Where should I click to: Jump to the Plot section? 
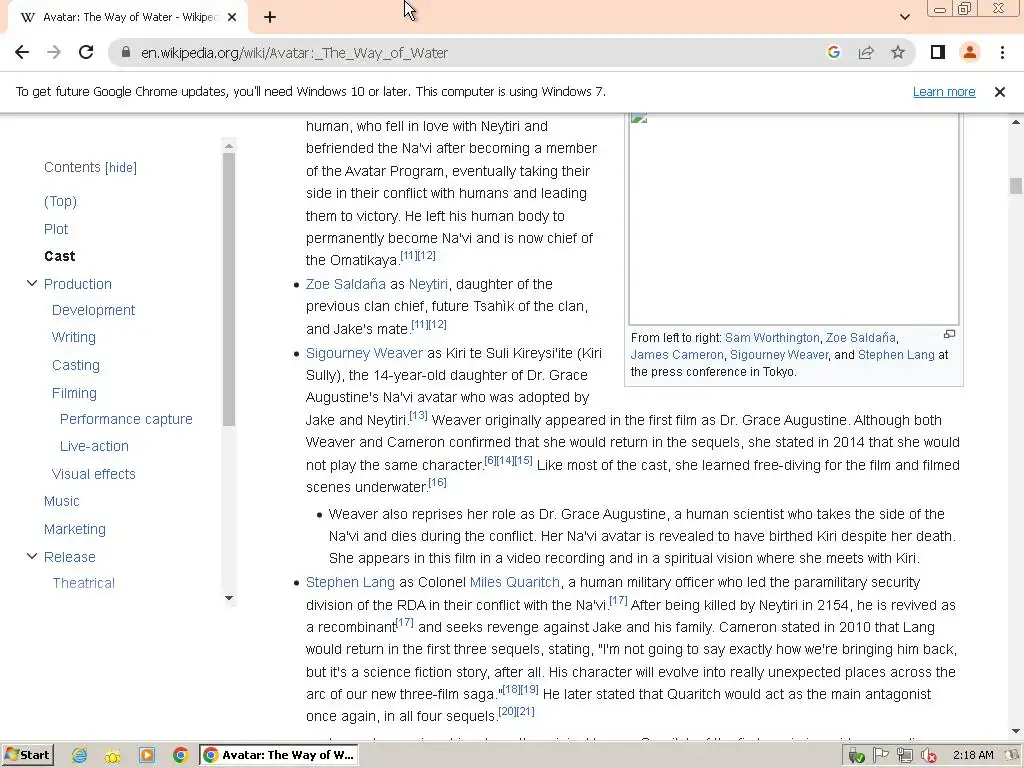tap(56, 229)
